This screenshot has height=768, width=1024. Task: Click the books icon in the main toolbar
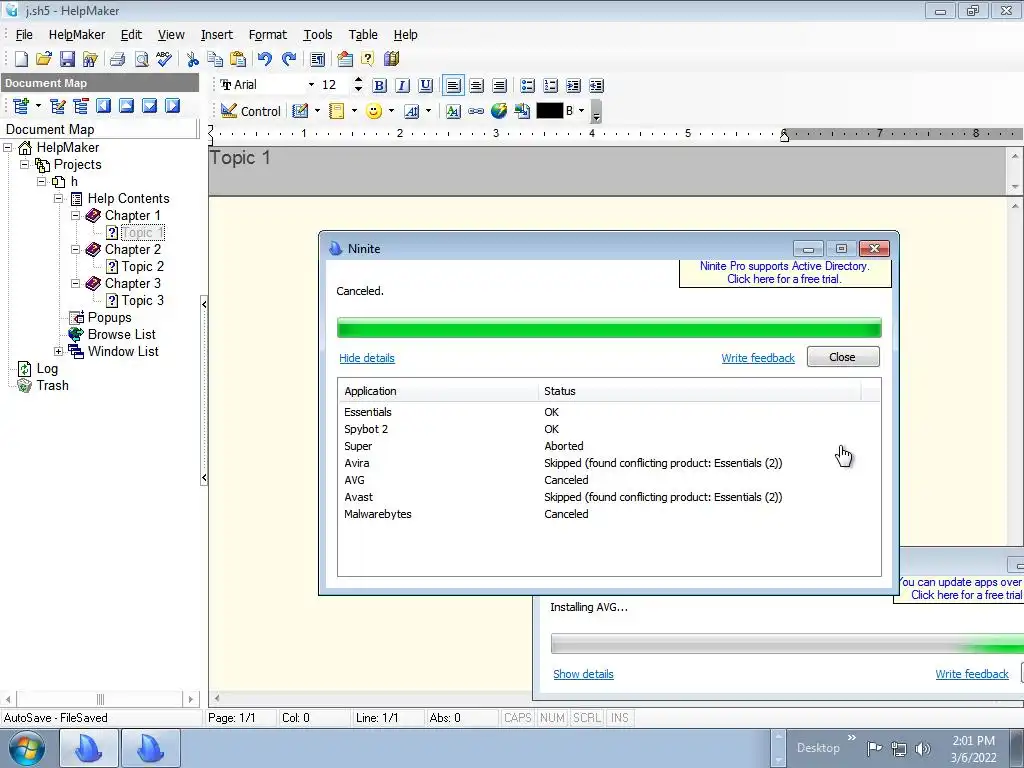(x=391, y=59)
